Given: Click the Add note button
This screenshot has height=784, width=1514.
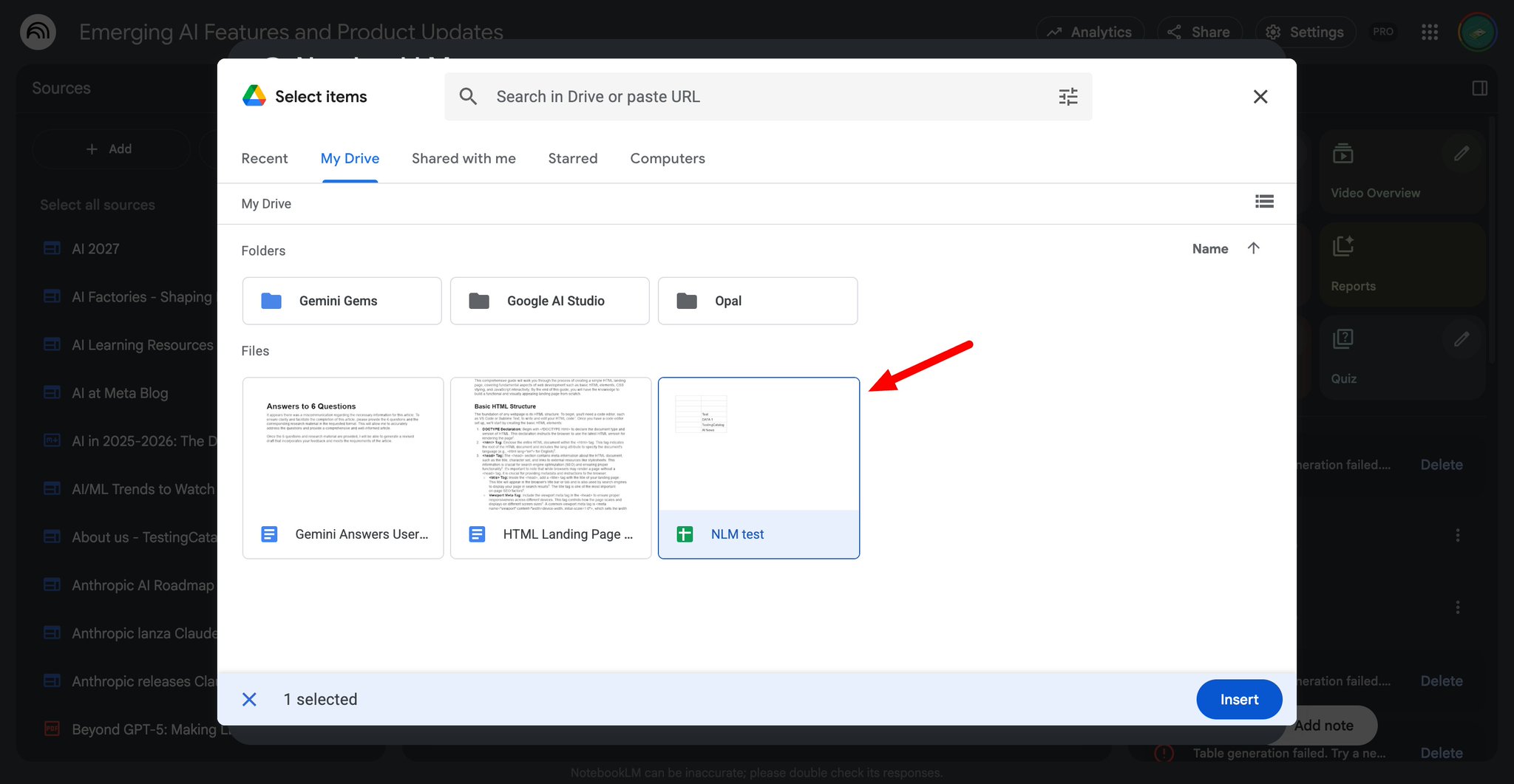Looking at the screenshot, I should [x=1323, y=726].
